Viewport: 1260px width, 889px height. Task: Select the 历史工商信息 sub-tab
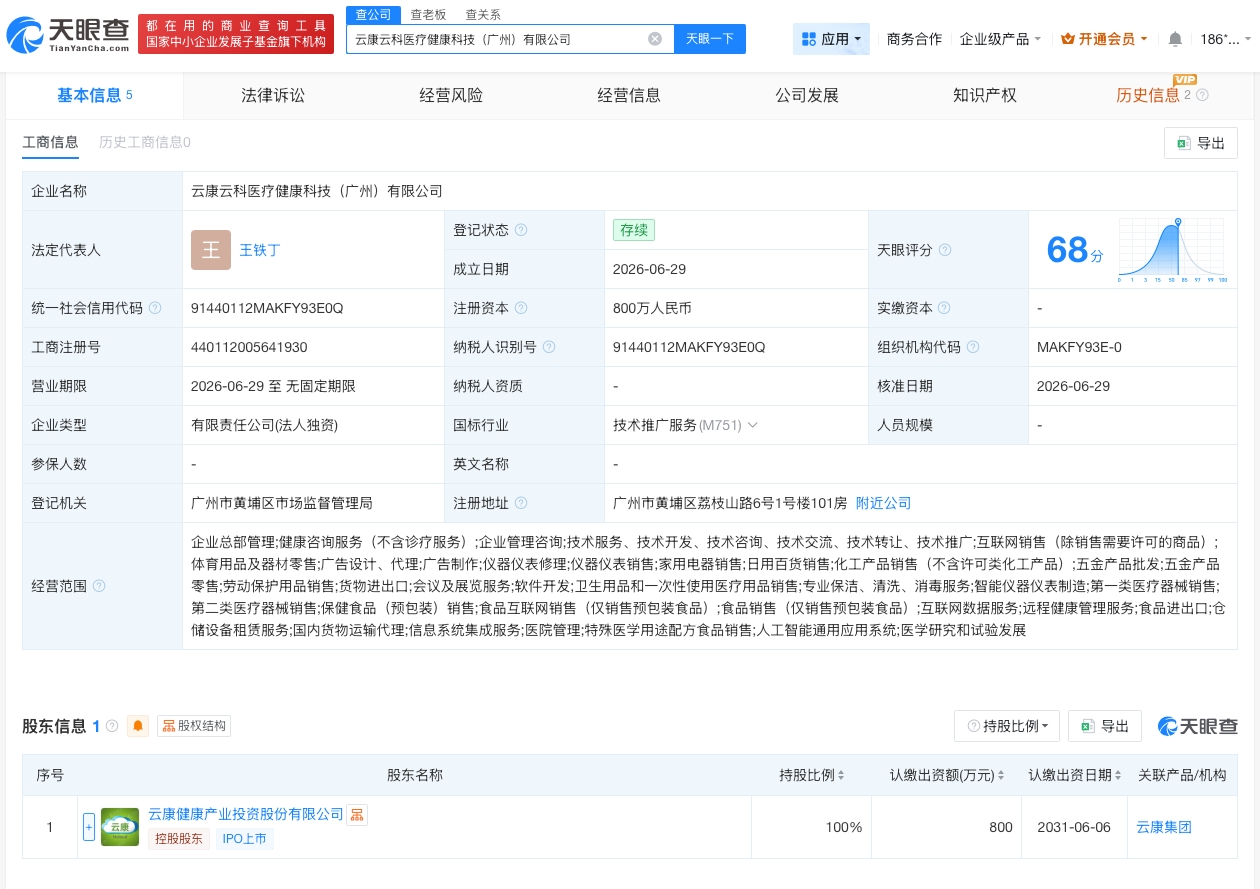click(x=145, y=142)
